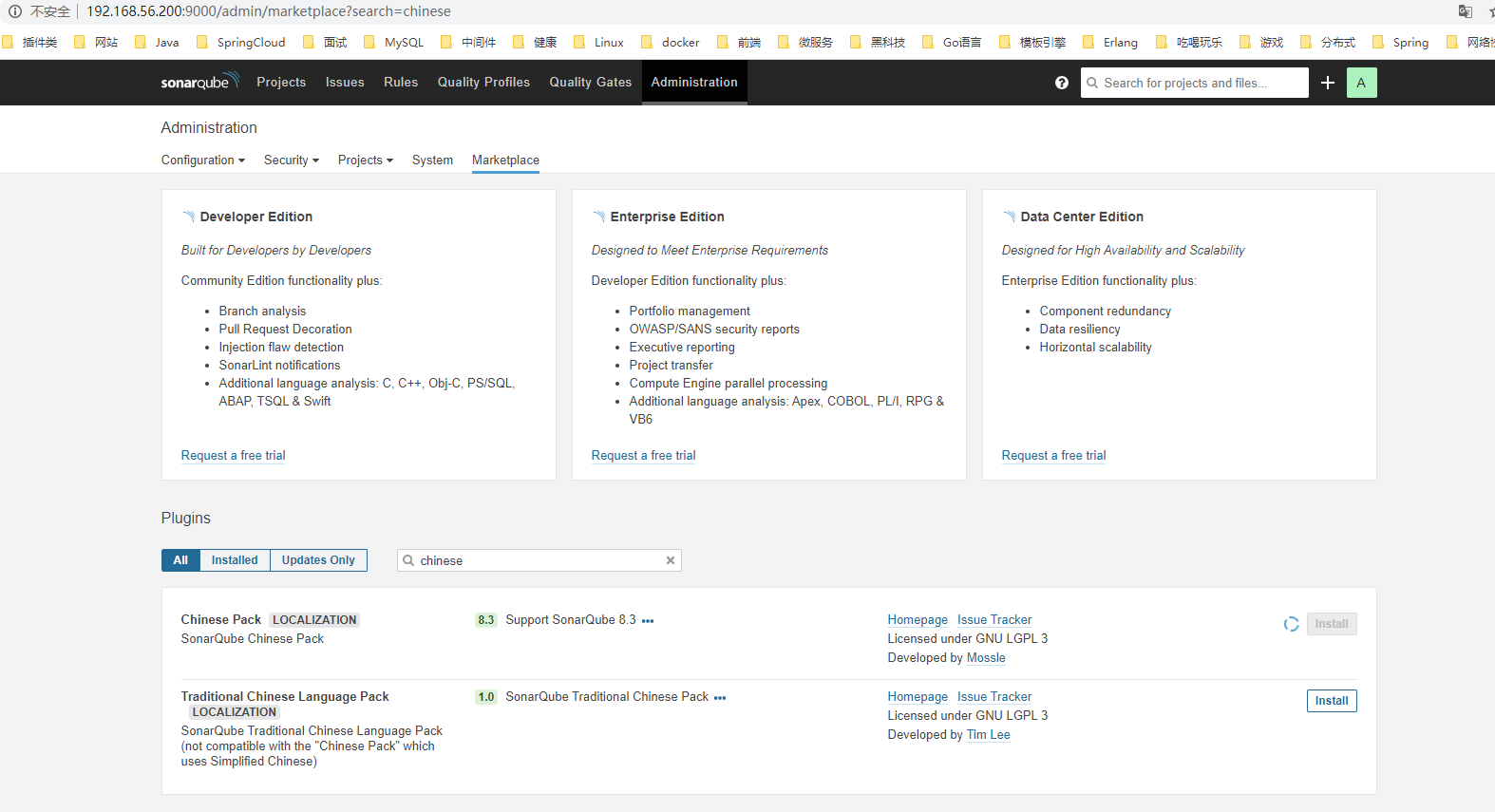Viewport: 1495px width, 812px height.
Task: Click Traditional Chinese Language Pack title
Action: point(285,697)
